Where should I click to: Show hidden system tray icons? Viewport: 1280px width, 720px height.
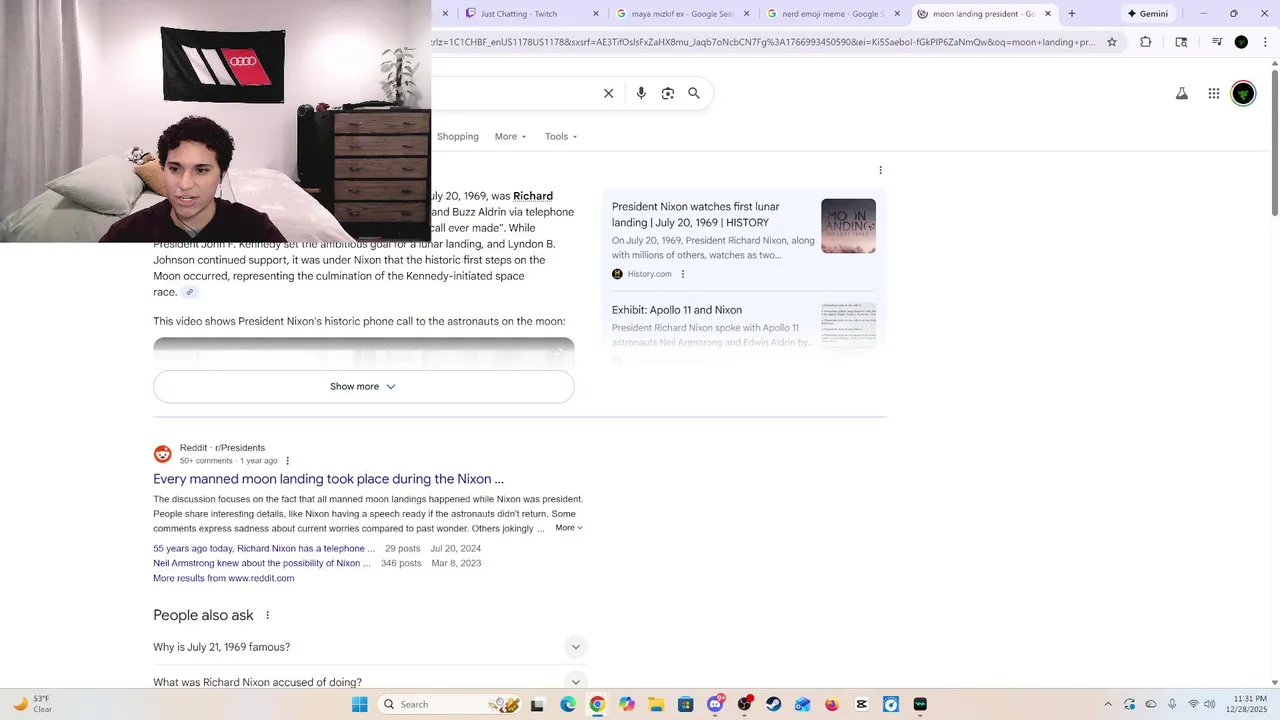1107,704
